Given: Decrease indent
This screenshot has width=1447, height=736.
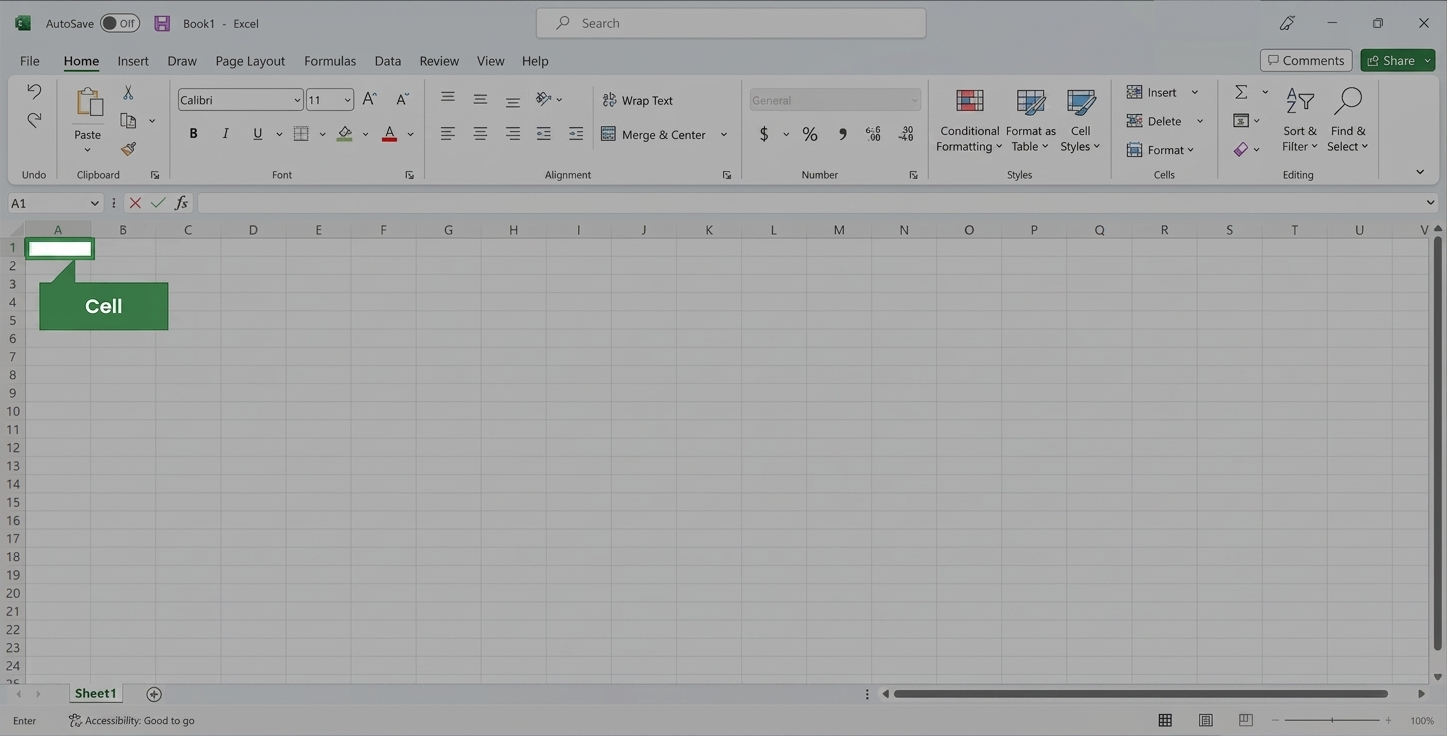Looking at the screenshot, I should tap(544, 134).
